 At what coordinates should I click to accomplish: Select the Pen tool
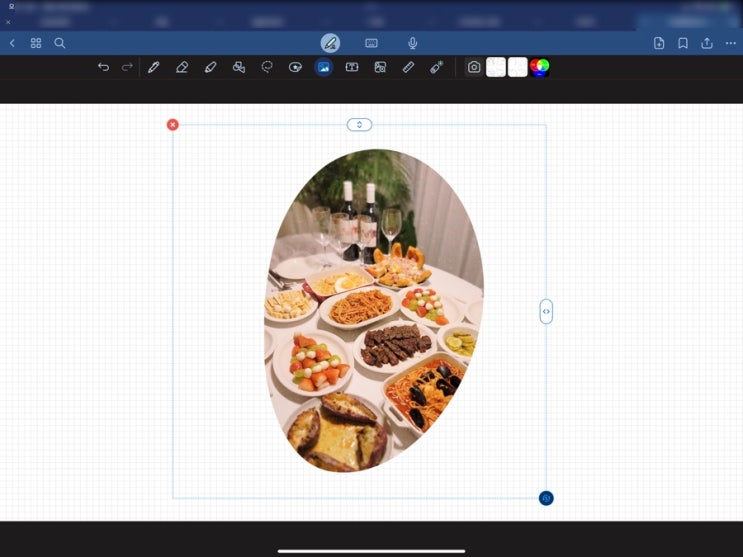pos(154,67)
